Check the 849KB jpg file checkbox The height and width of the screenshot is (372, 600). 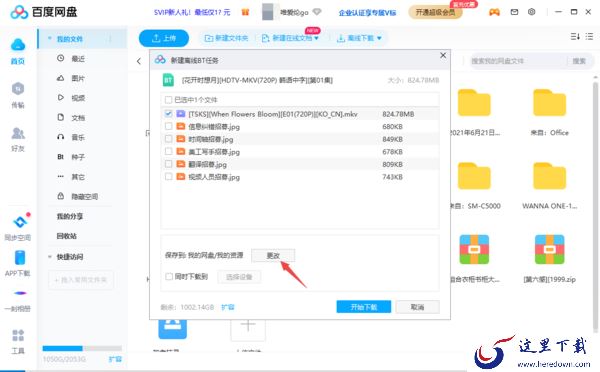pos(168,139)
